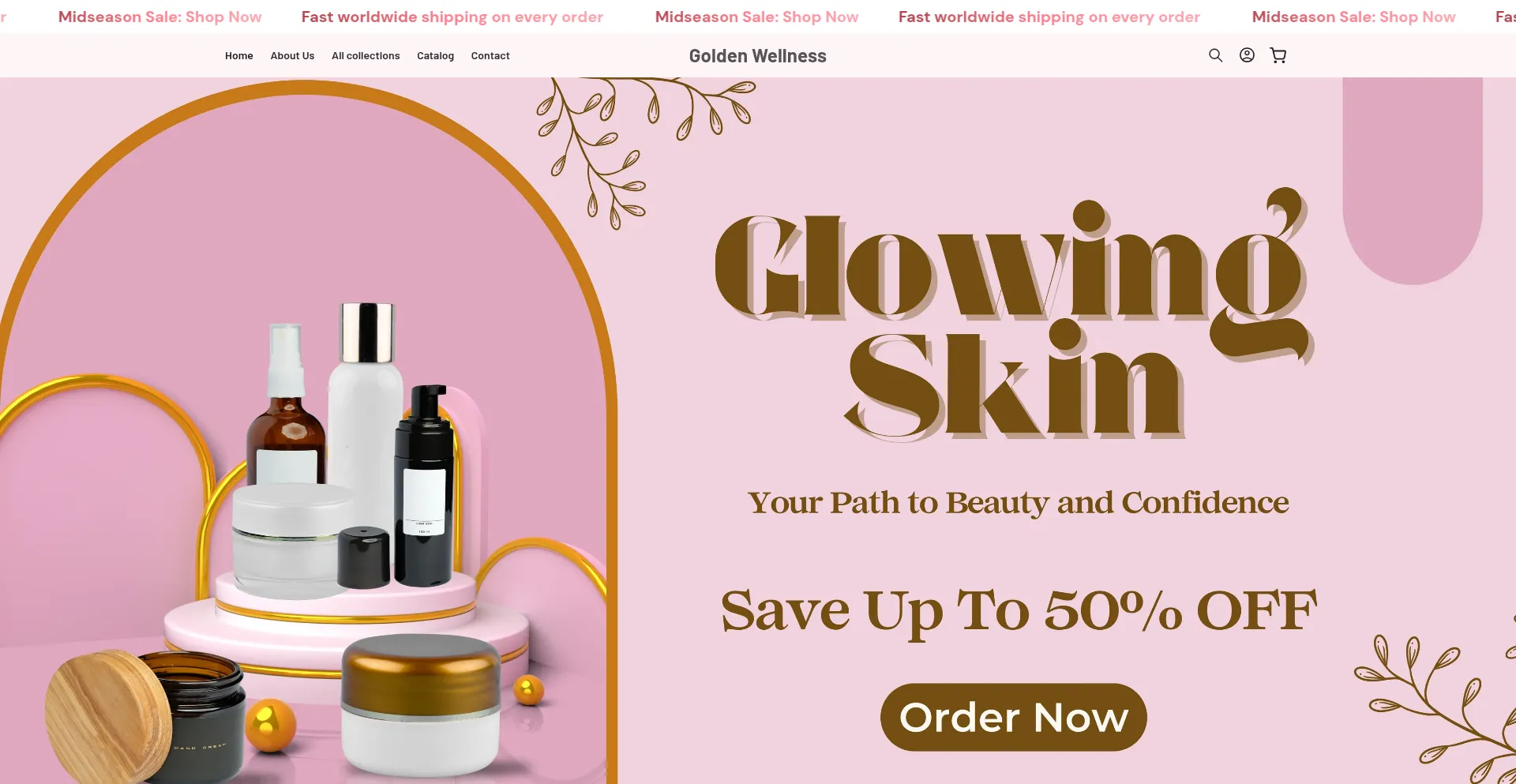Open the account profile icon
The image size is (1516, 784).
(x=1247, y=55)
